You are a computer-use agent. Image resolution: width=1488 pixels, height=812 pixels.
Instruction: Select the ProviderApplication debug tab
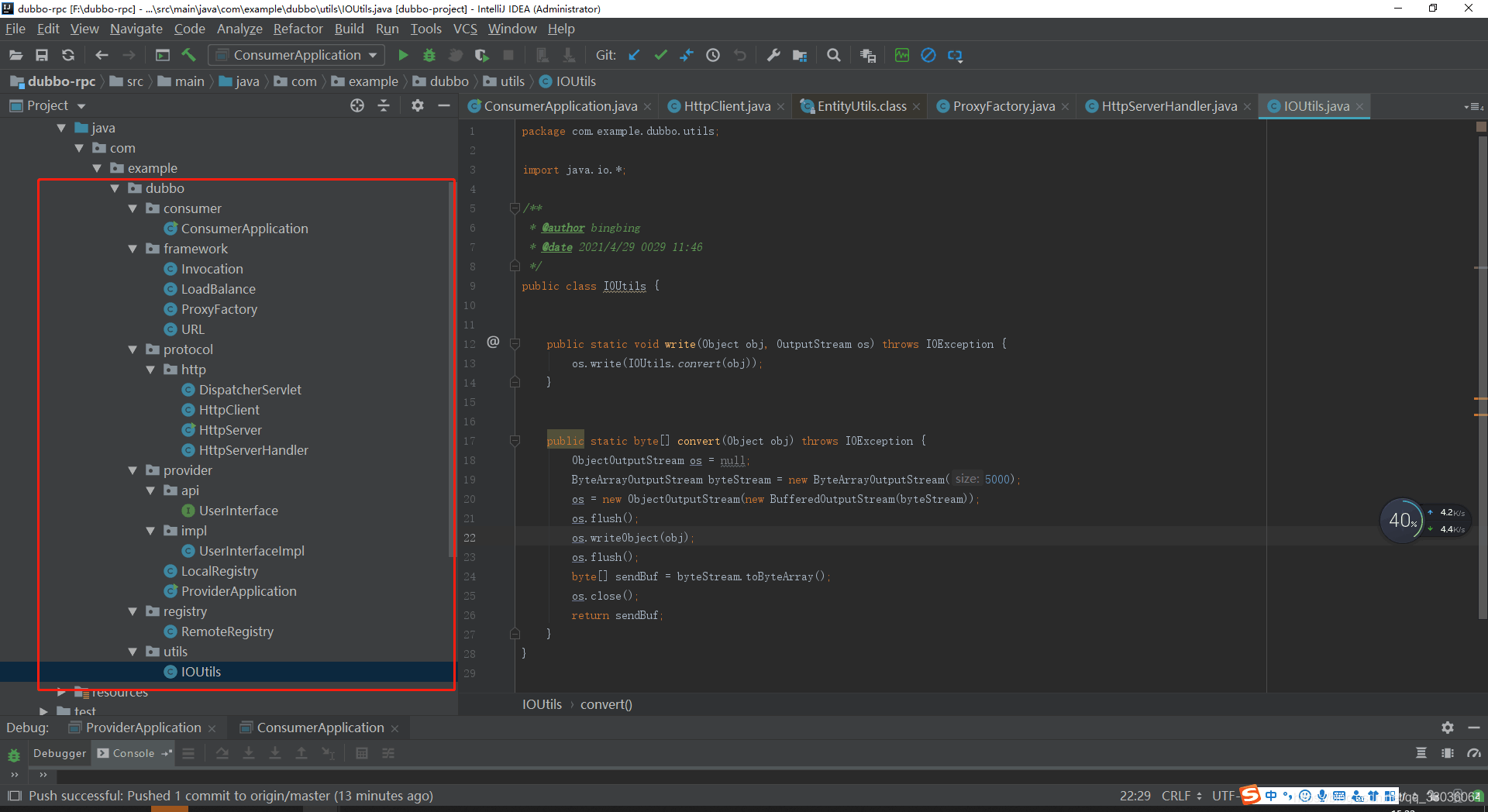pyautogui.click(x=143, y=728)
